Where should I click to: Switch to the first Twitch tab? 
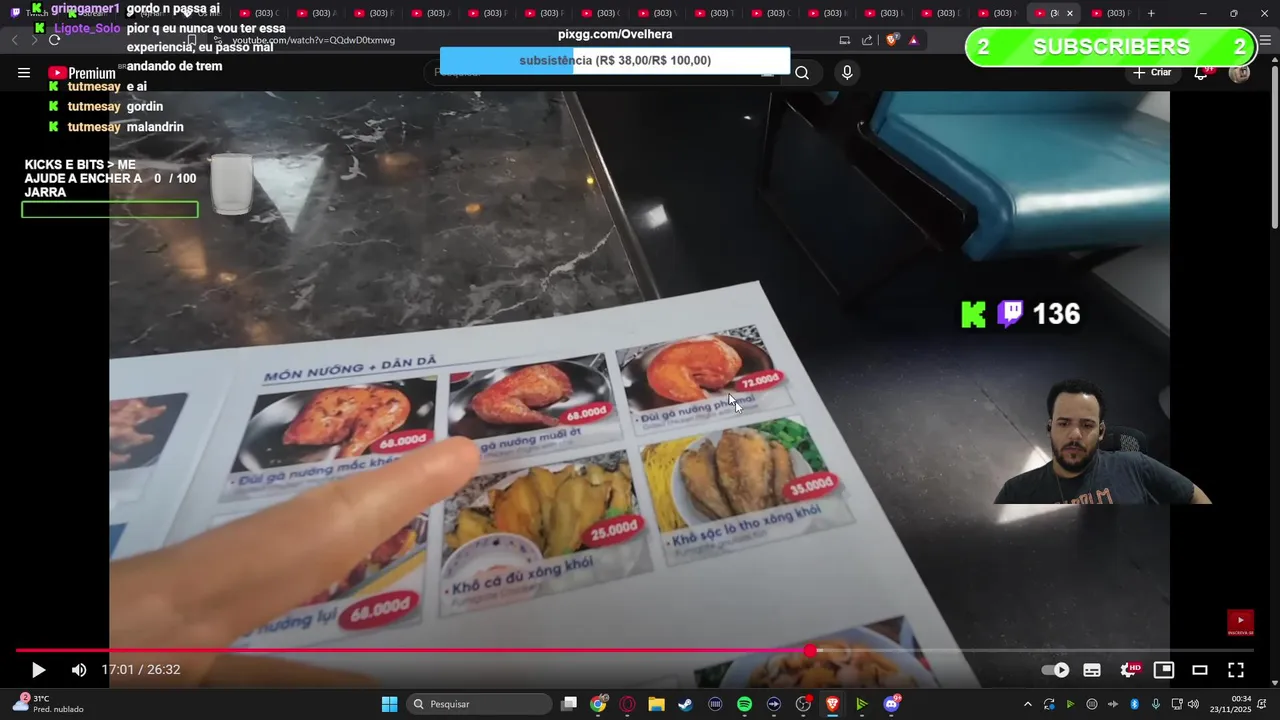pyautogui.click(x=28, y=13)
